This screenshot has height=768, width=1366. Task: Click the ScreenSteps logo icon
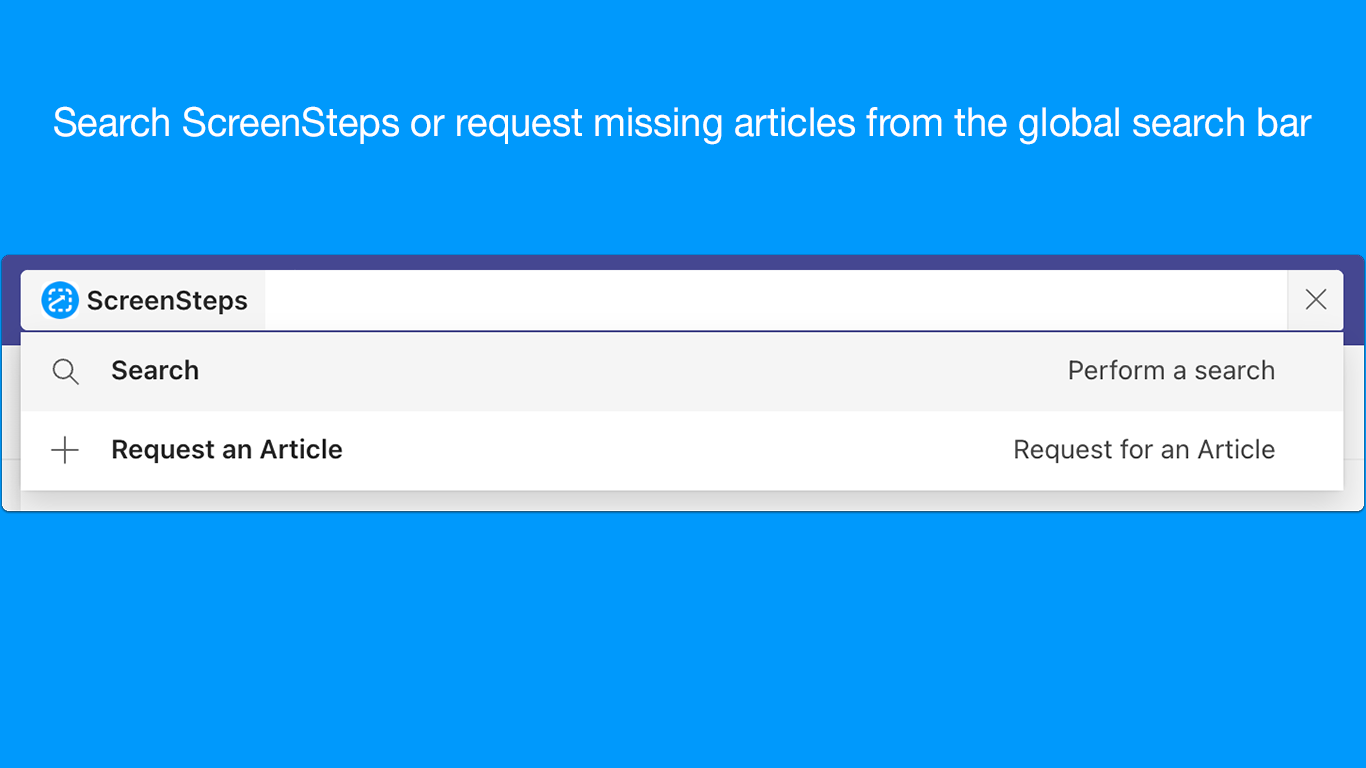point(60,300)
